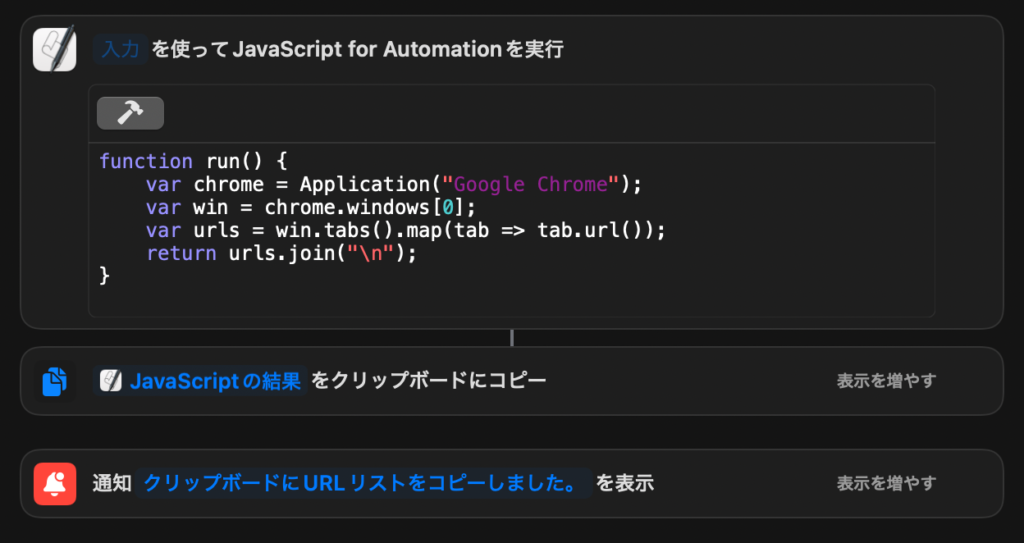Click the 通知 label on notification action
This screenshot has height=543, width=1024.
click(111, 484)
